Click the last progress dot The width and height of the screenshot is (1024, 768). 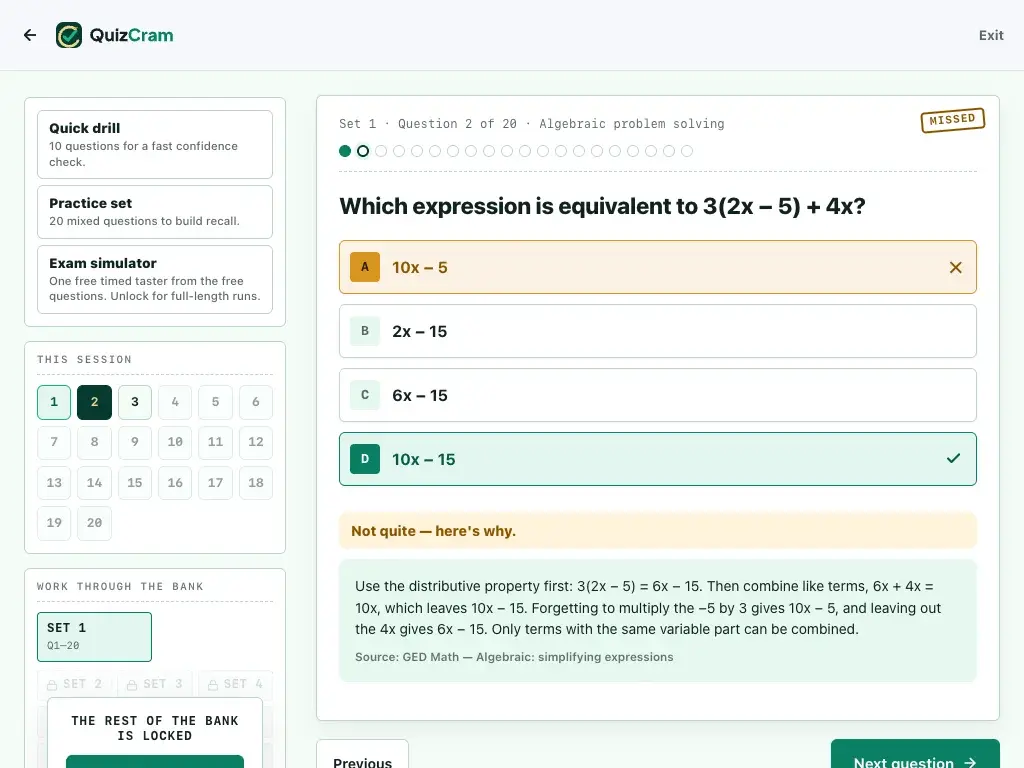click(x=687, y=152)
